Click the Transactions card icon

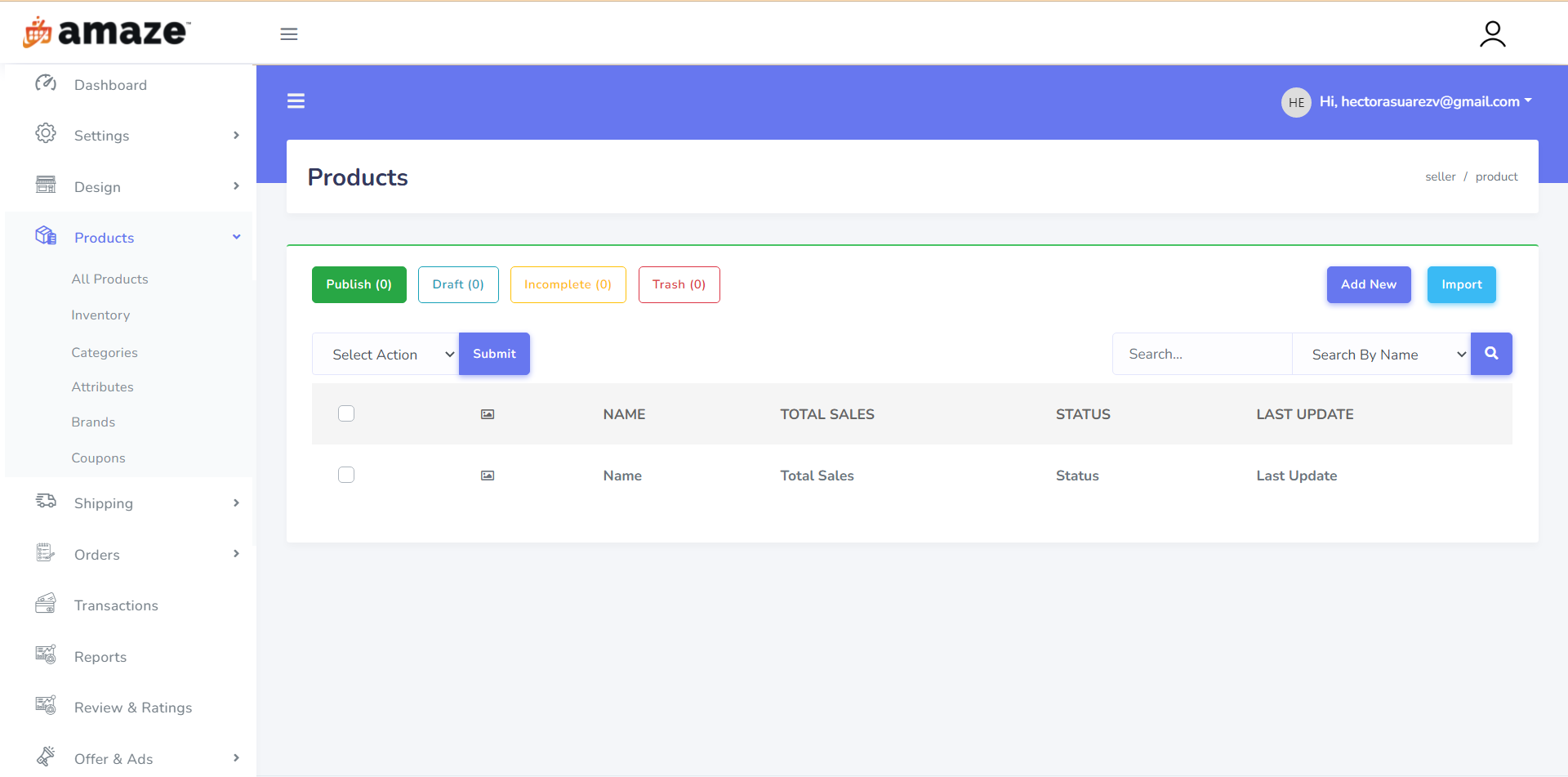[46, 604]
